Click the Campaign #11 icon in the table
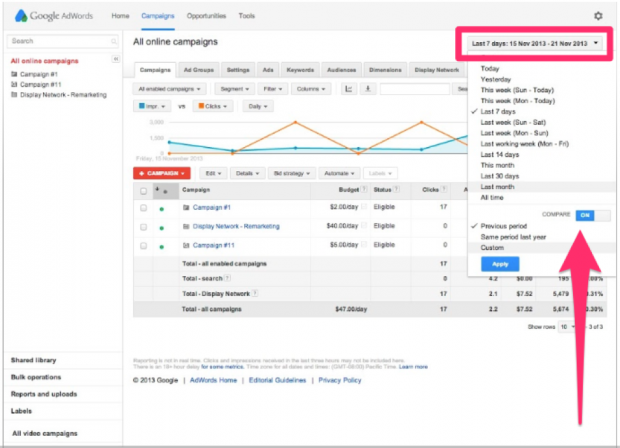Screen dimensions: 620x448 [186, 245]
